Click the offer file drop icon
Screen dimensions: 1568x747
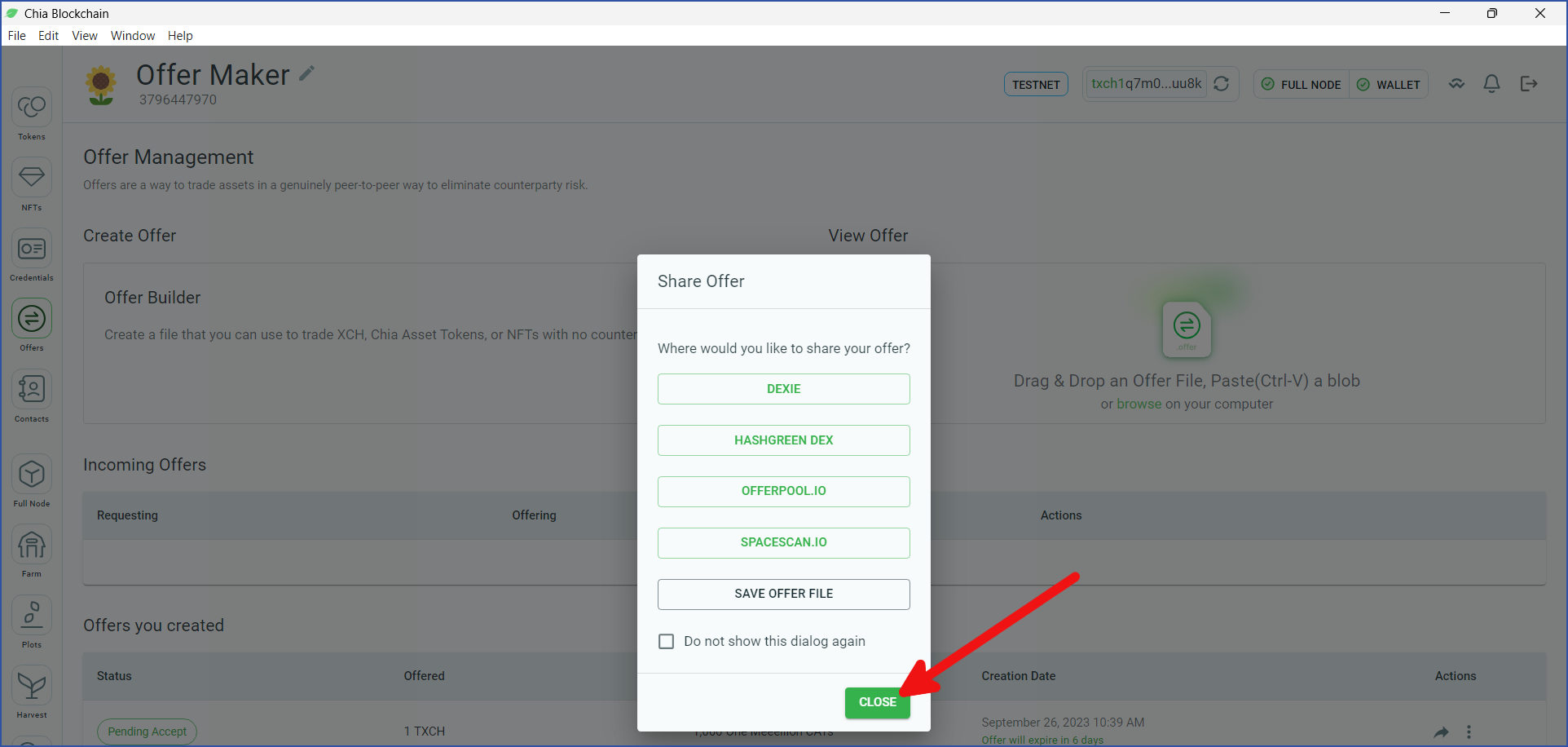click(1187, 329)
